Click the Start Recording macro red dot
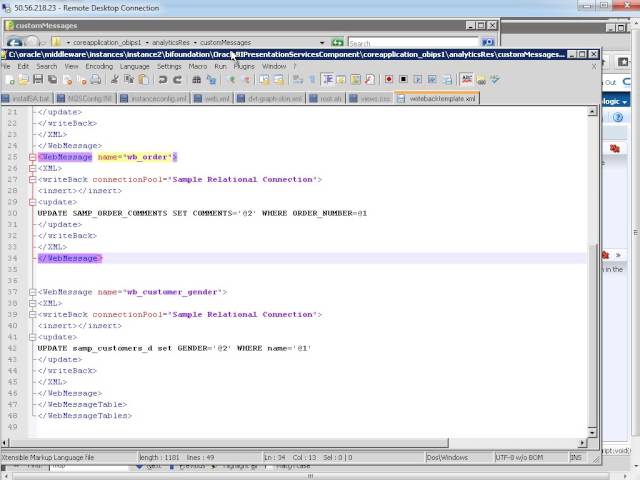Image resolution: width=640 pixels, height=480 pixels. point(389,80)
